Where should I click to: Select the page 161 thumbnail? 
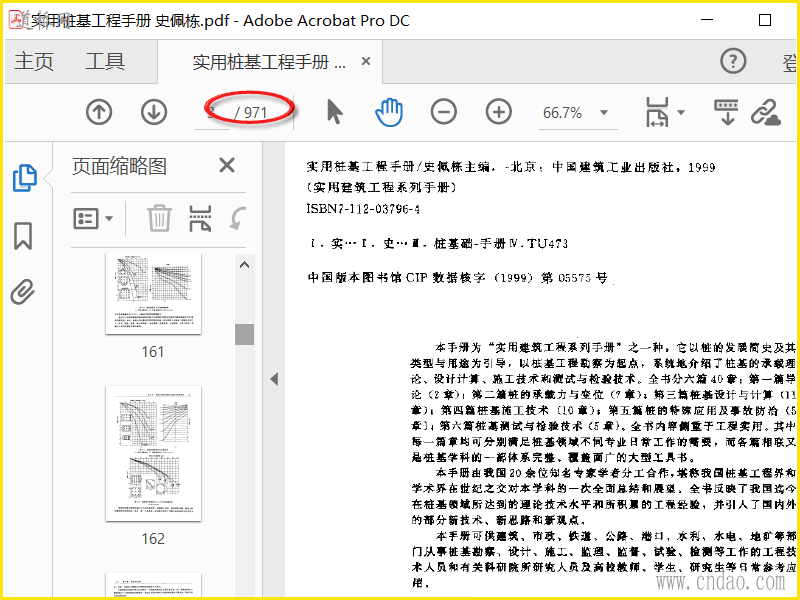154,294
